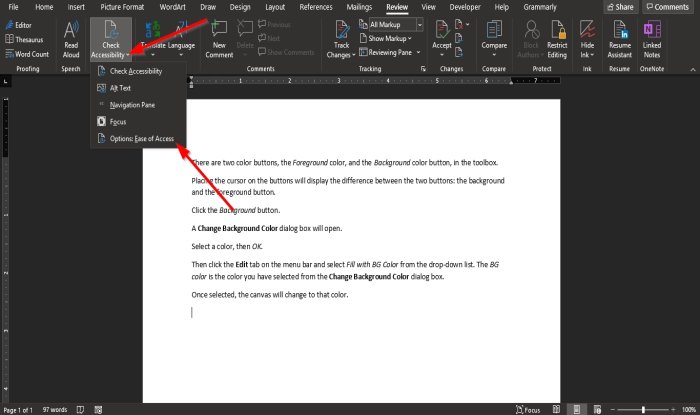Viewport: 700px width, 415px height.
Task: Open the File tab
Action: (13, 7)
